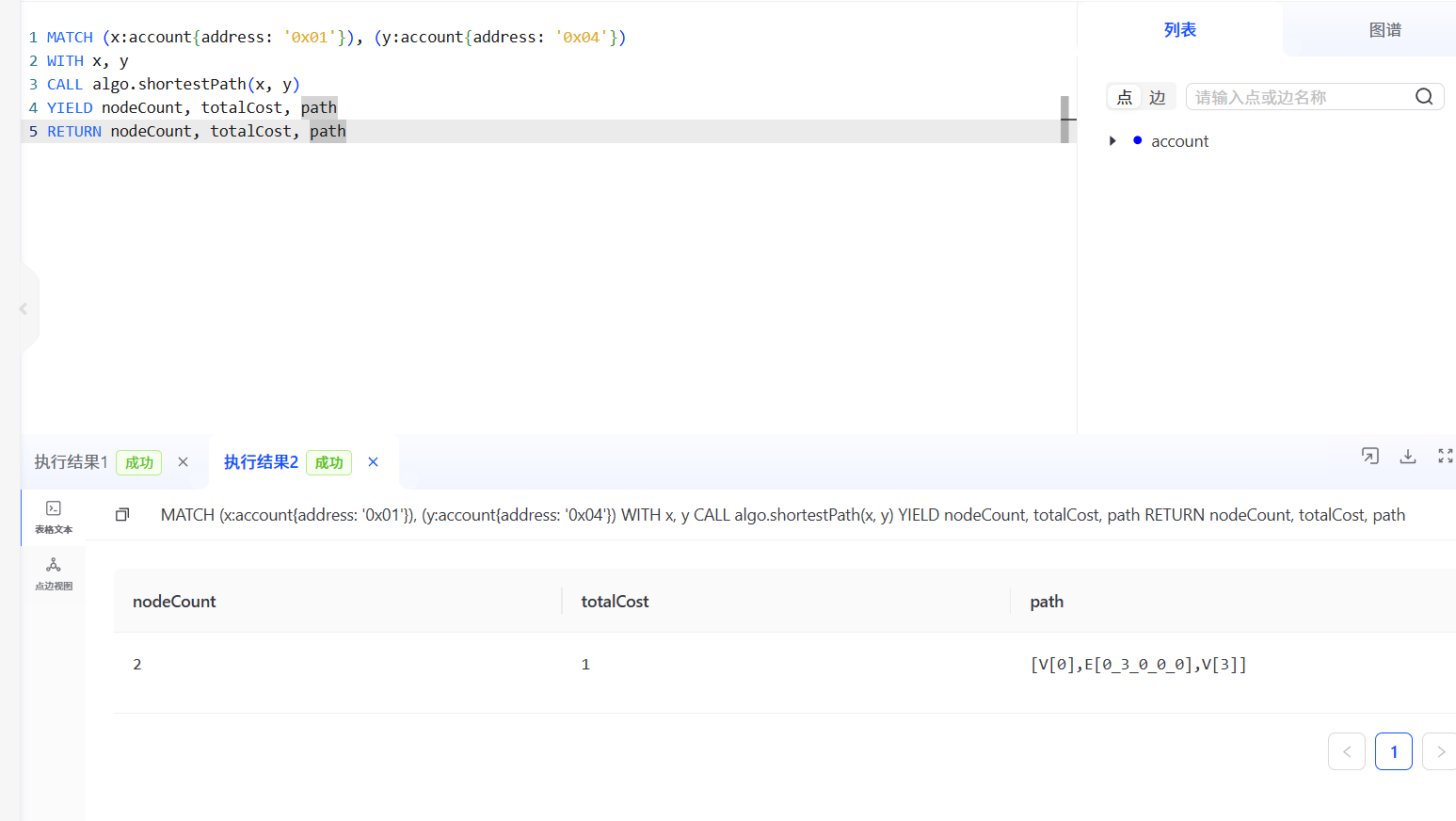
Task: Open the 执行结果1 tab
Action: click(x=72, y=462)
